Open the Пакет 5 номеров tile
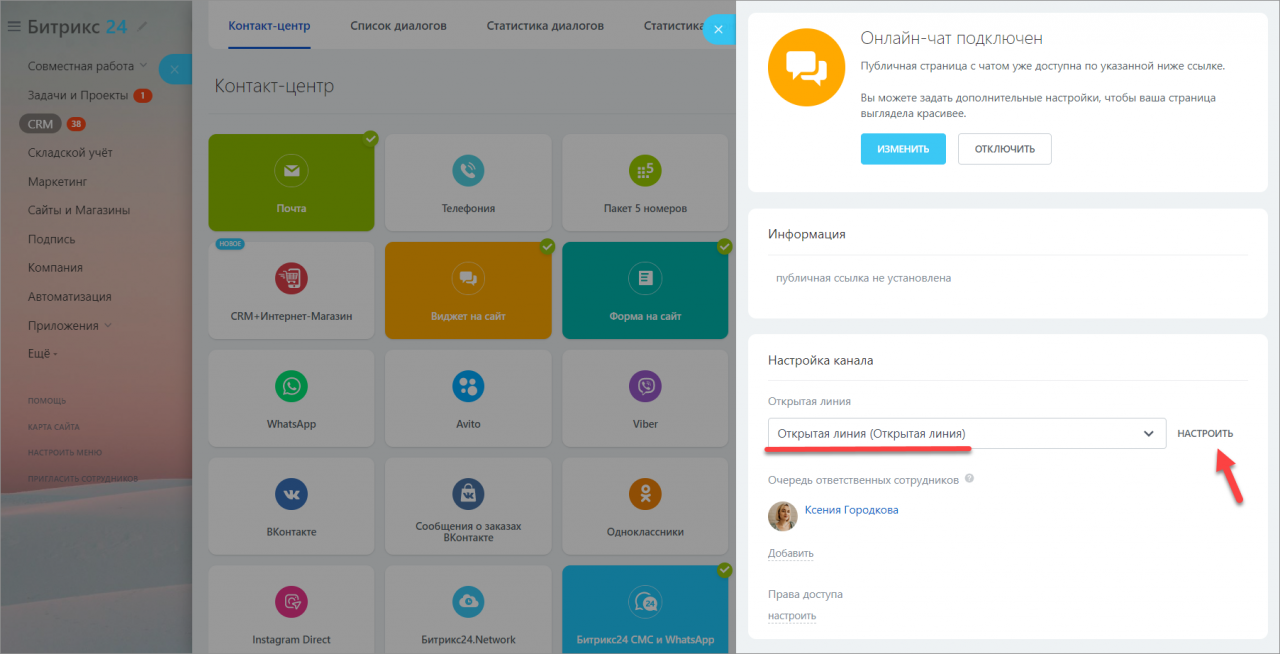Image resolution: width=1280 pixels, height=654 pixels. coord(645,183)
